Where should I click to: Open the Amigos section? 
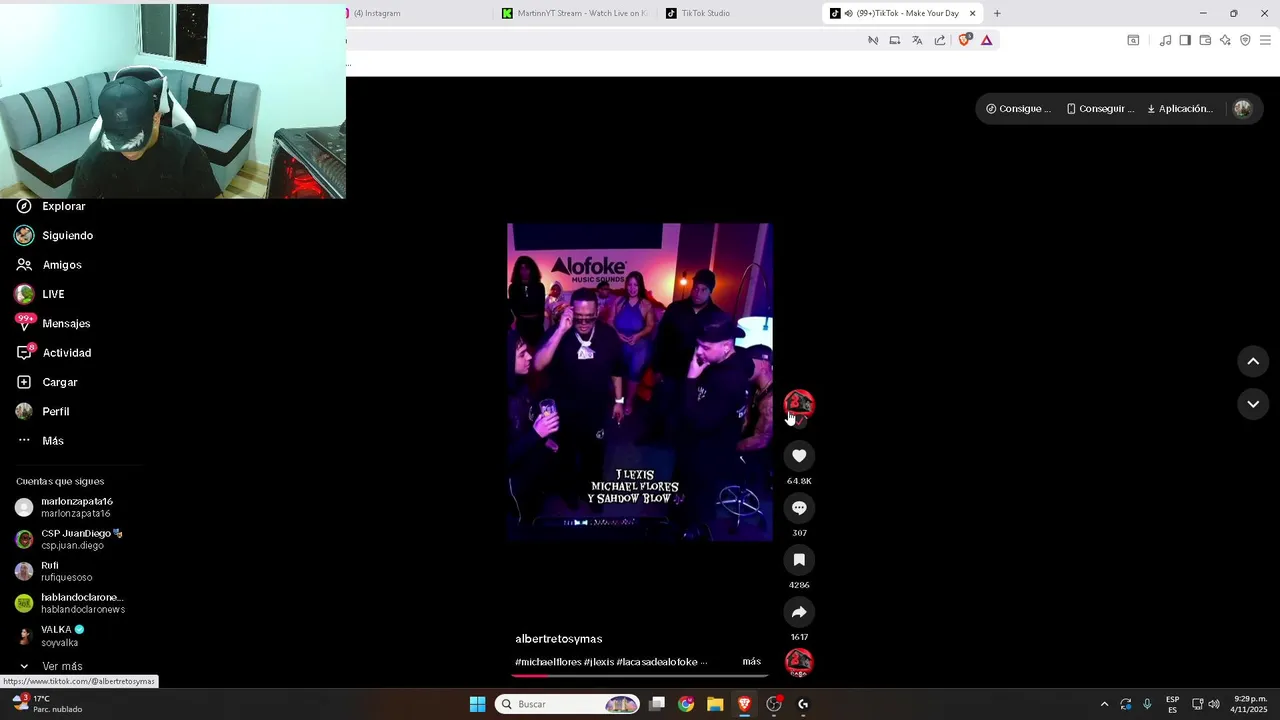point(48,265)
